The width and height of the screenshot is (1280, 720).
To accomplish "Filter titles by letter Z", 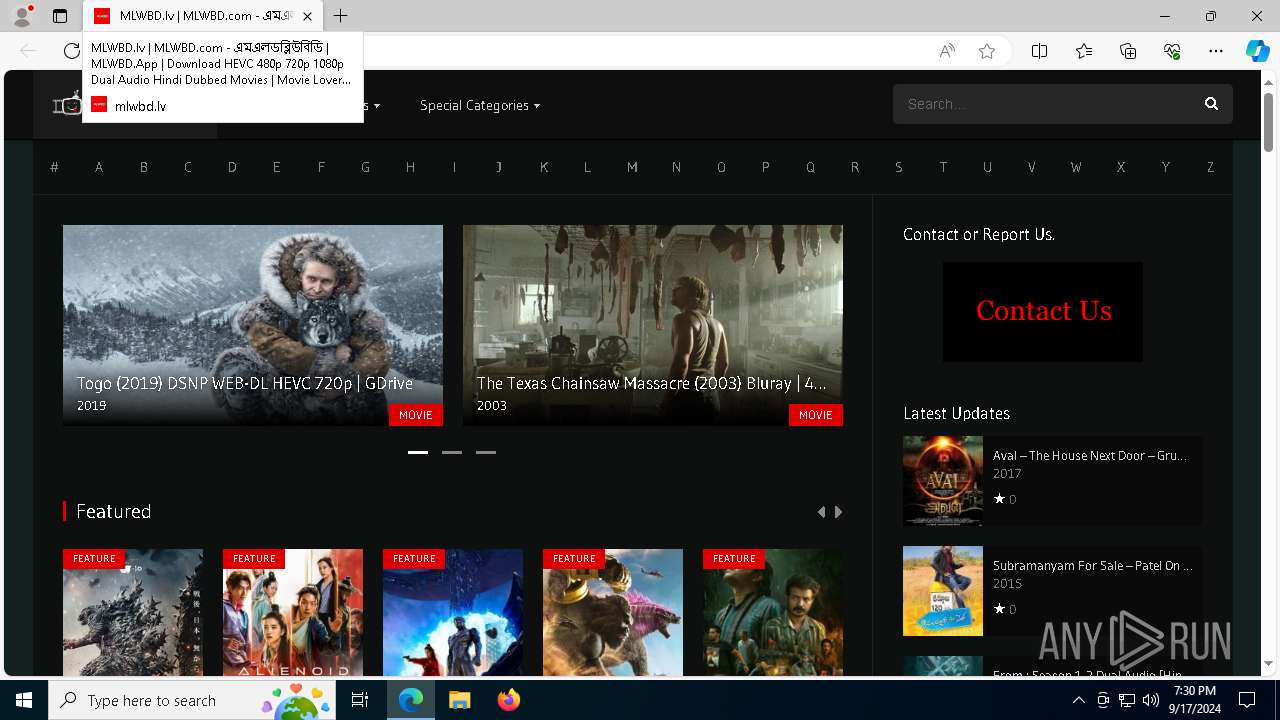I will pos(1210,167).
